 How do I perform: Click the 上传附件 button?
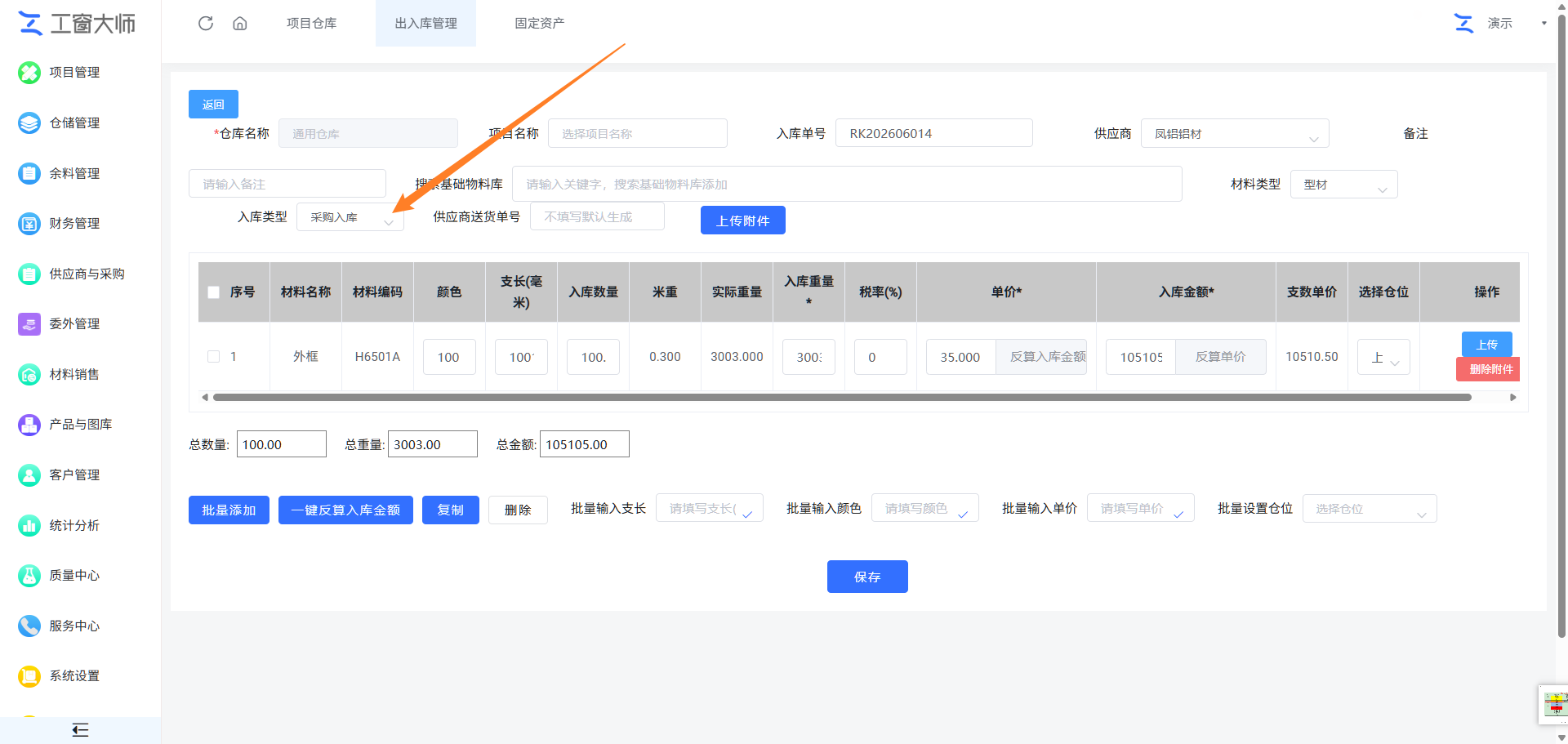pos(742,221)
